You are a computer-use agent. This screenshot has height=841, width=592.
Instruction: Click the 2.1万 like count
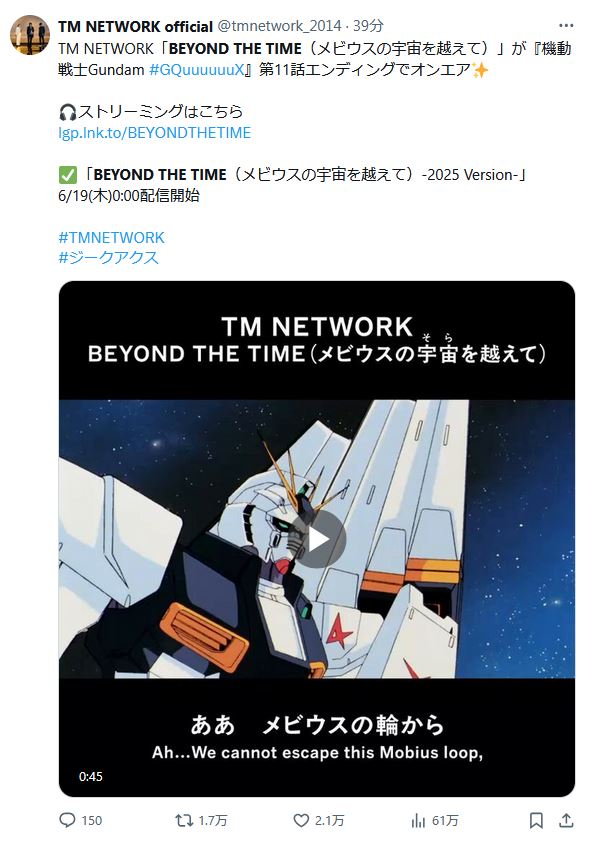(x=329, y=821)
